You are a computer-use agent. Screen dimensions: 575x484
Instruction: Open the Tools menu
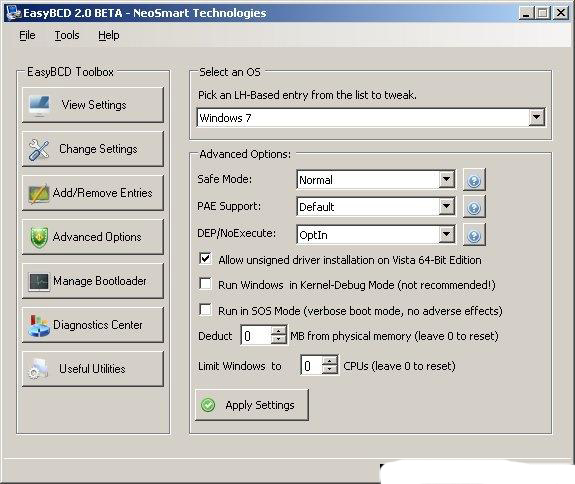click(67, 35)
